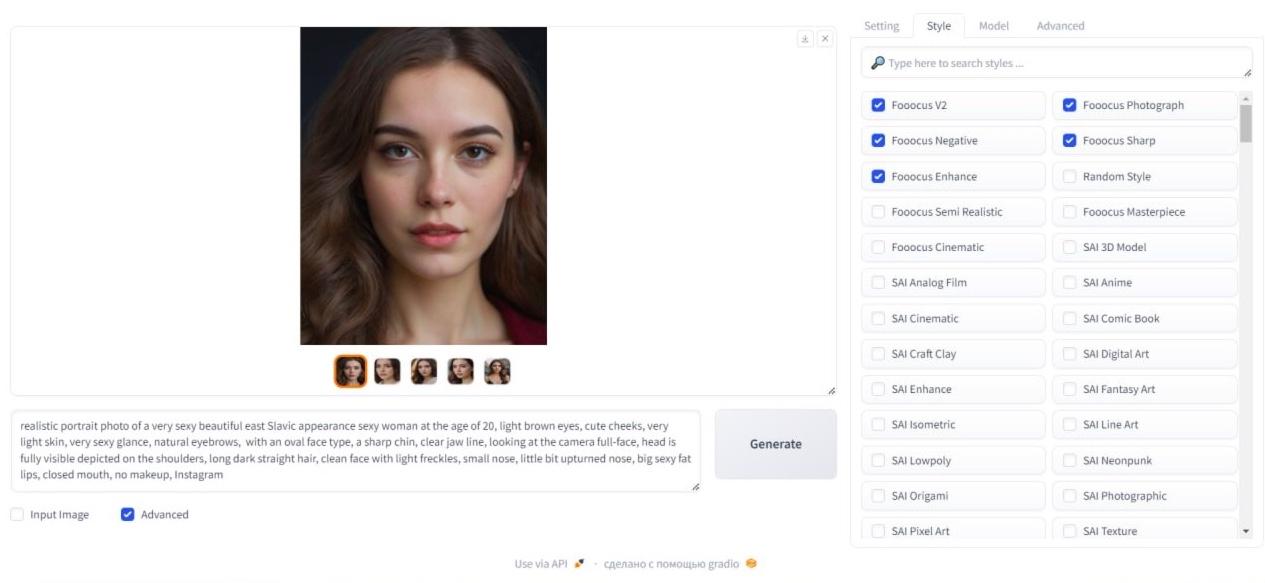
Task: Click the image panel resize handle
Action: click(832, 391)
